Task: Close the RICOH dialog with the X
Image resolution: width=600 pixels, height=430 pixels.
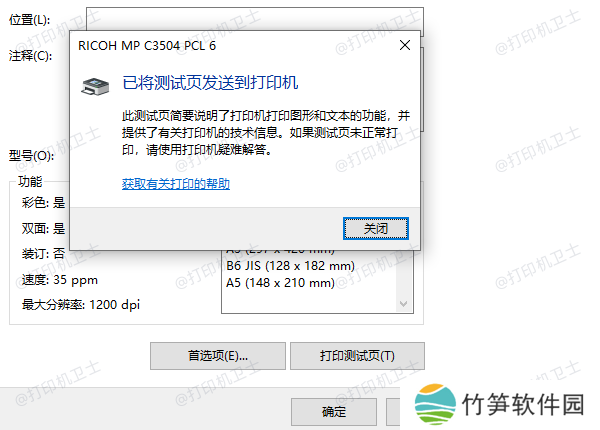Action: click(x=405, y=45)
